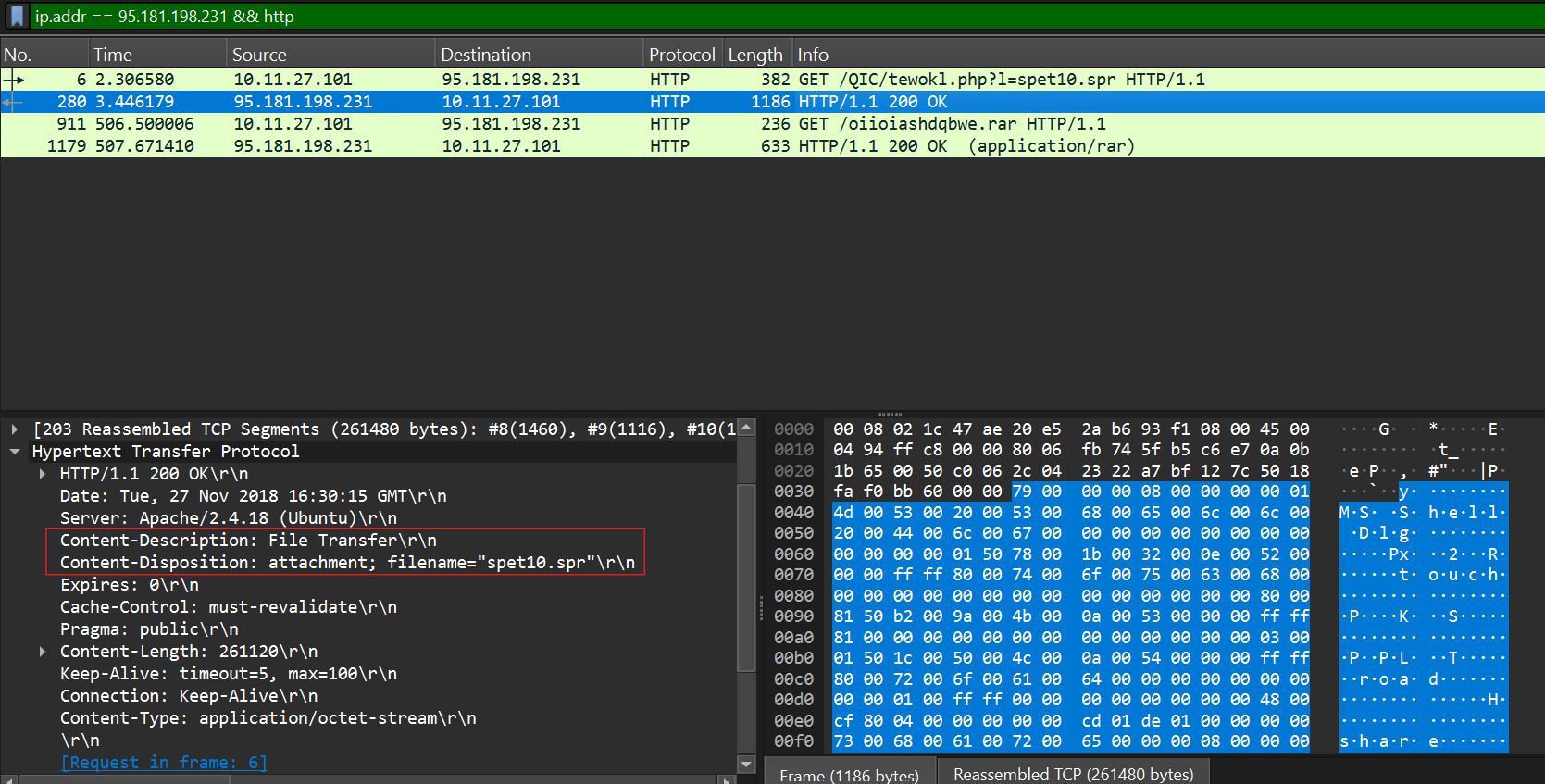Screen dimensions: 1545x784
Task: Select the Date header line
Action: pyautogui.click(x=253, y=496)
